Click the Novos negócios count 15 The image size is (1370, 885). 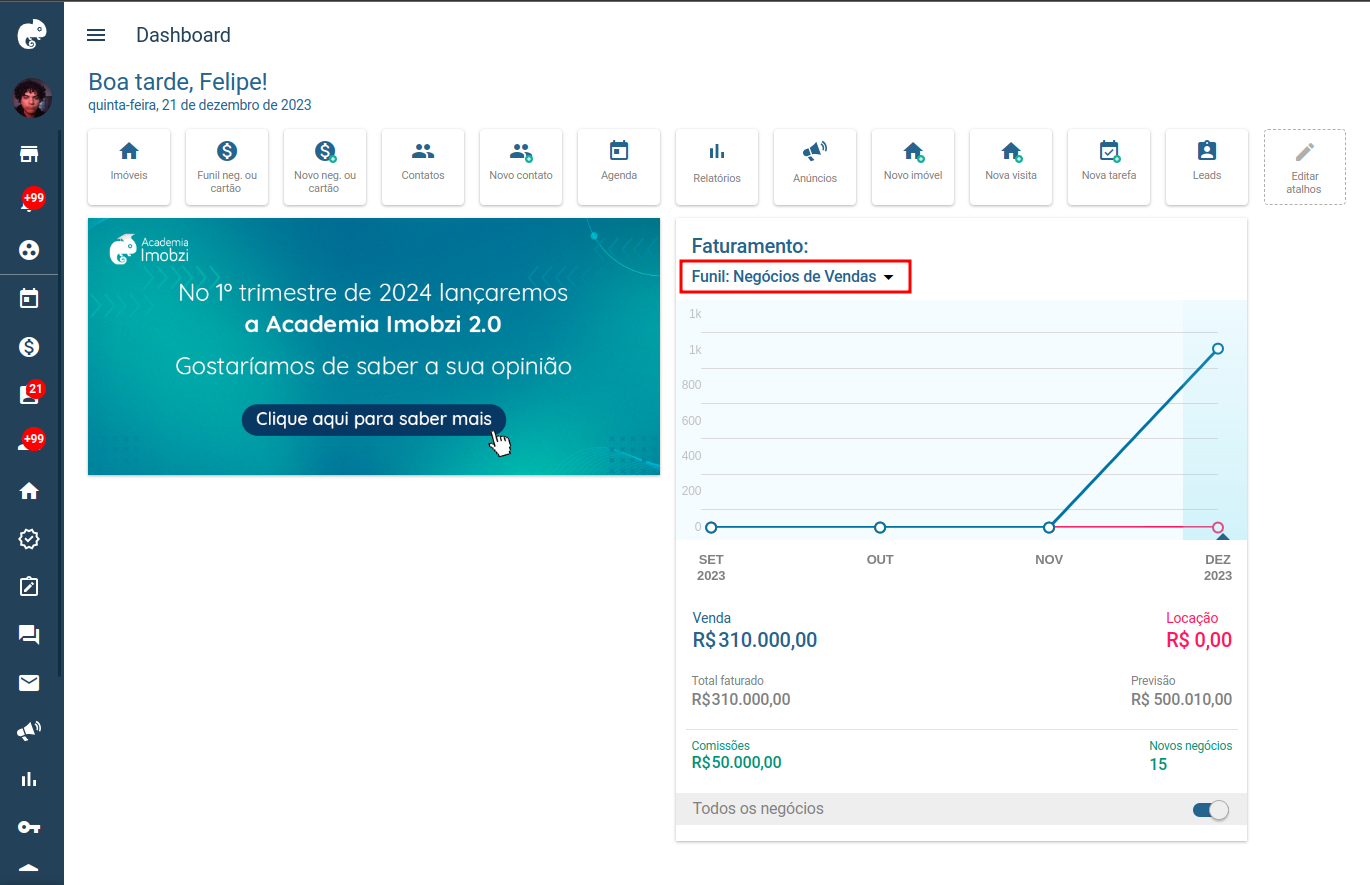[1158, 765]
